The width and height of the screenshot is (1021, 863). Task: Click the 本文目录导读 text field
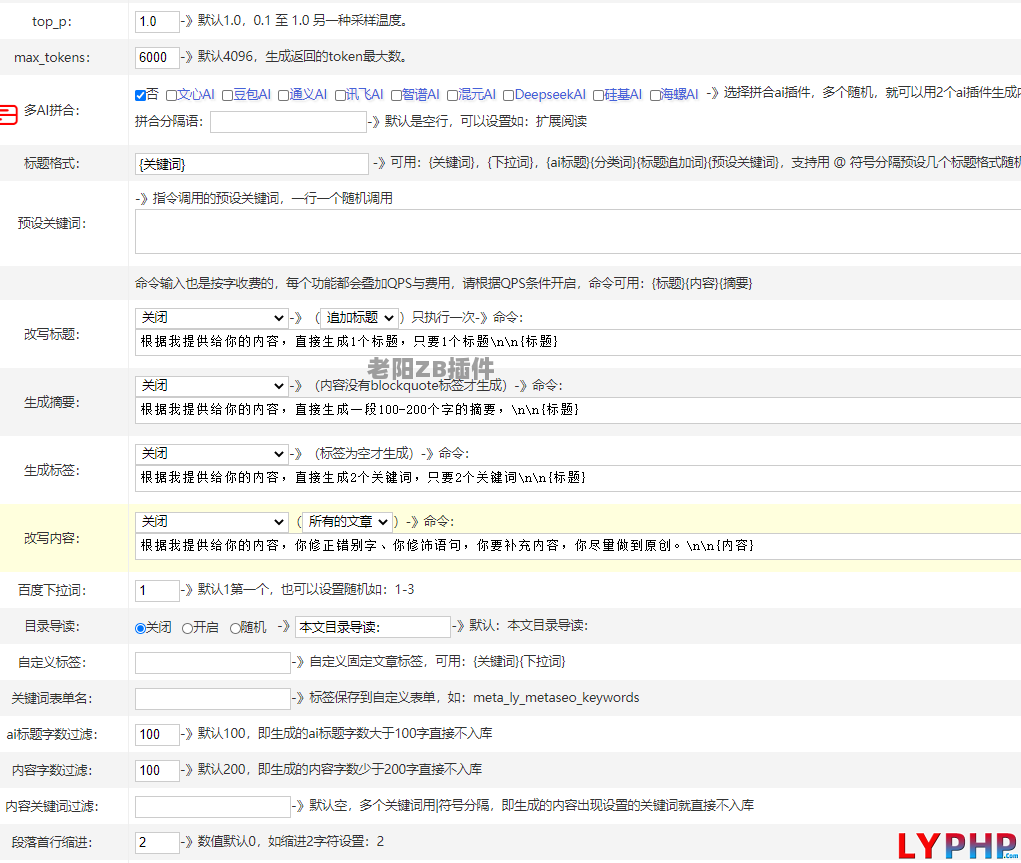click(372, 627)
